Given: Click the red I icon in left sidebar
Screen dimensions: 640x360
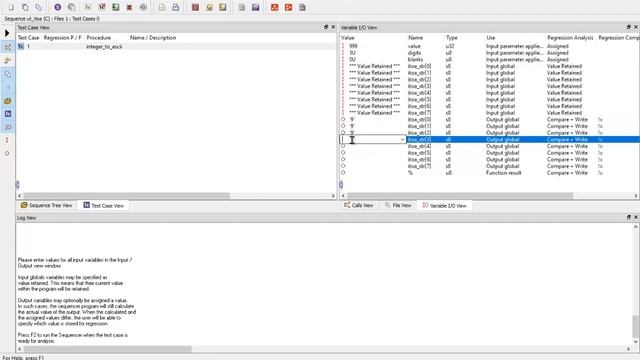Looking at the screenshot, I should point(7,140).
